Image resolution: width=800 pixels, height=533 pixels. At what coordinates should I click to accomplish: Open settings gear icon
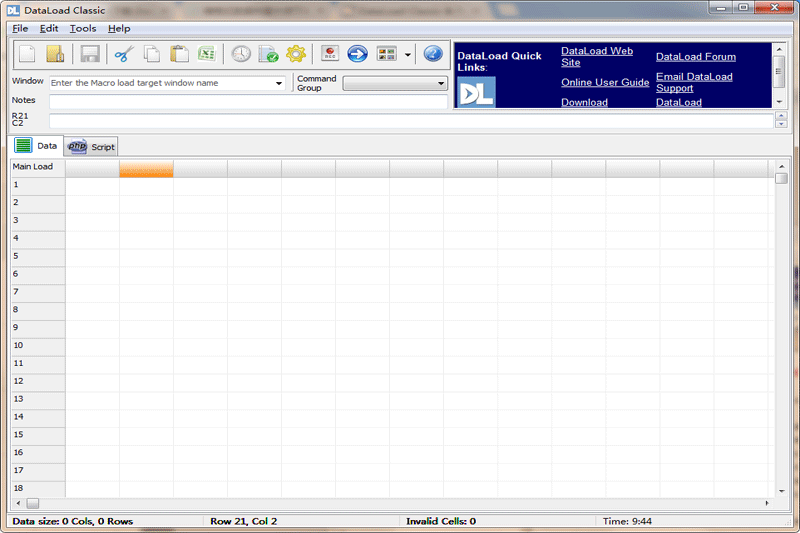point(296,54)
